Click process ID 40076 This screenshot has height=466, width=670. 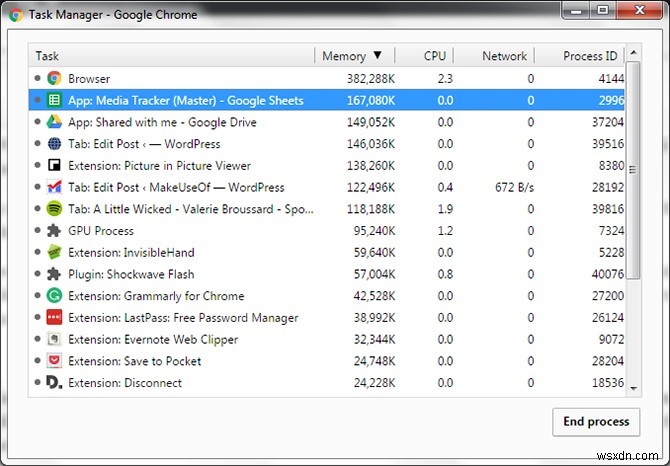click(608, 274)
